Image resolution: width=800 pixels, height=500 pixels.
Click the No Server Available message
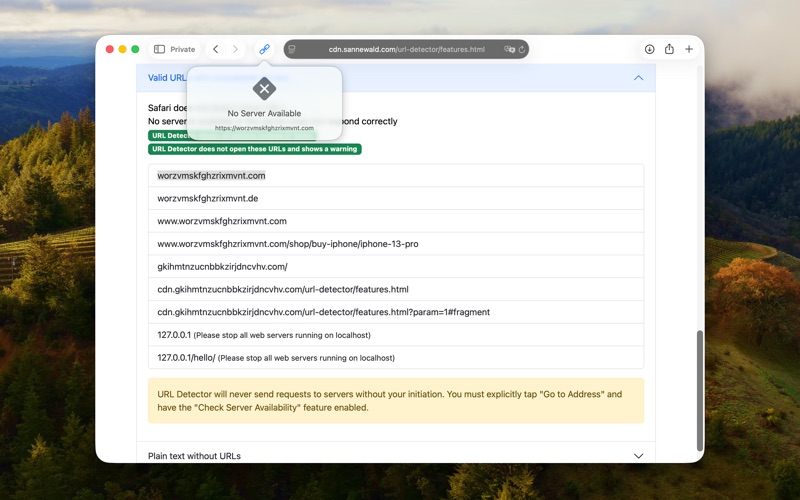264,113
